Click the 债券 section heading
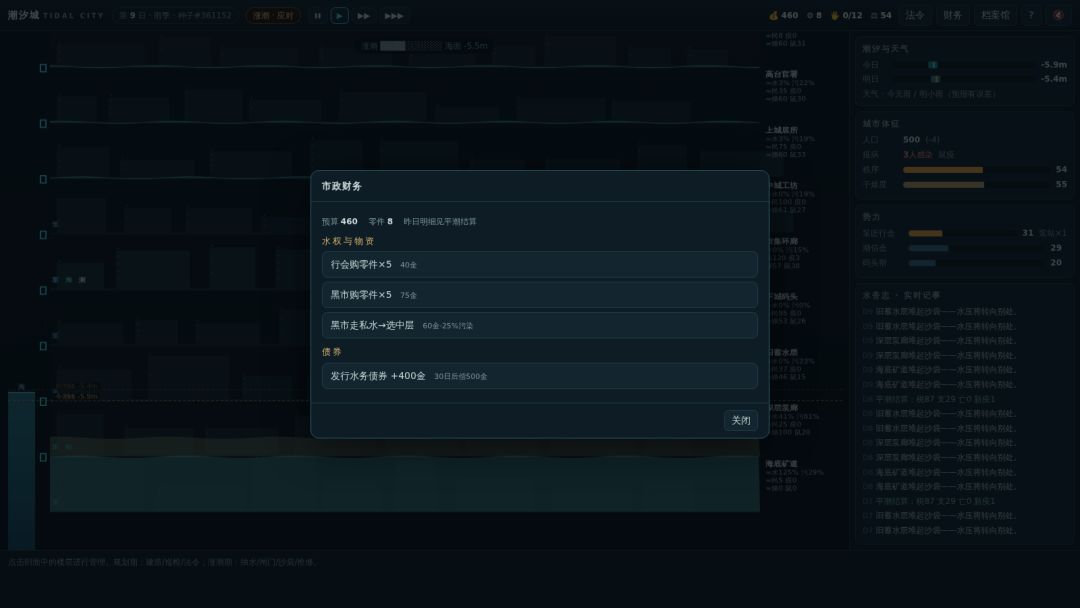1080x608 pixels. click(x=331, y=352)
